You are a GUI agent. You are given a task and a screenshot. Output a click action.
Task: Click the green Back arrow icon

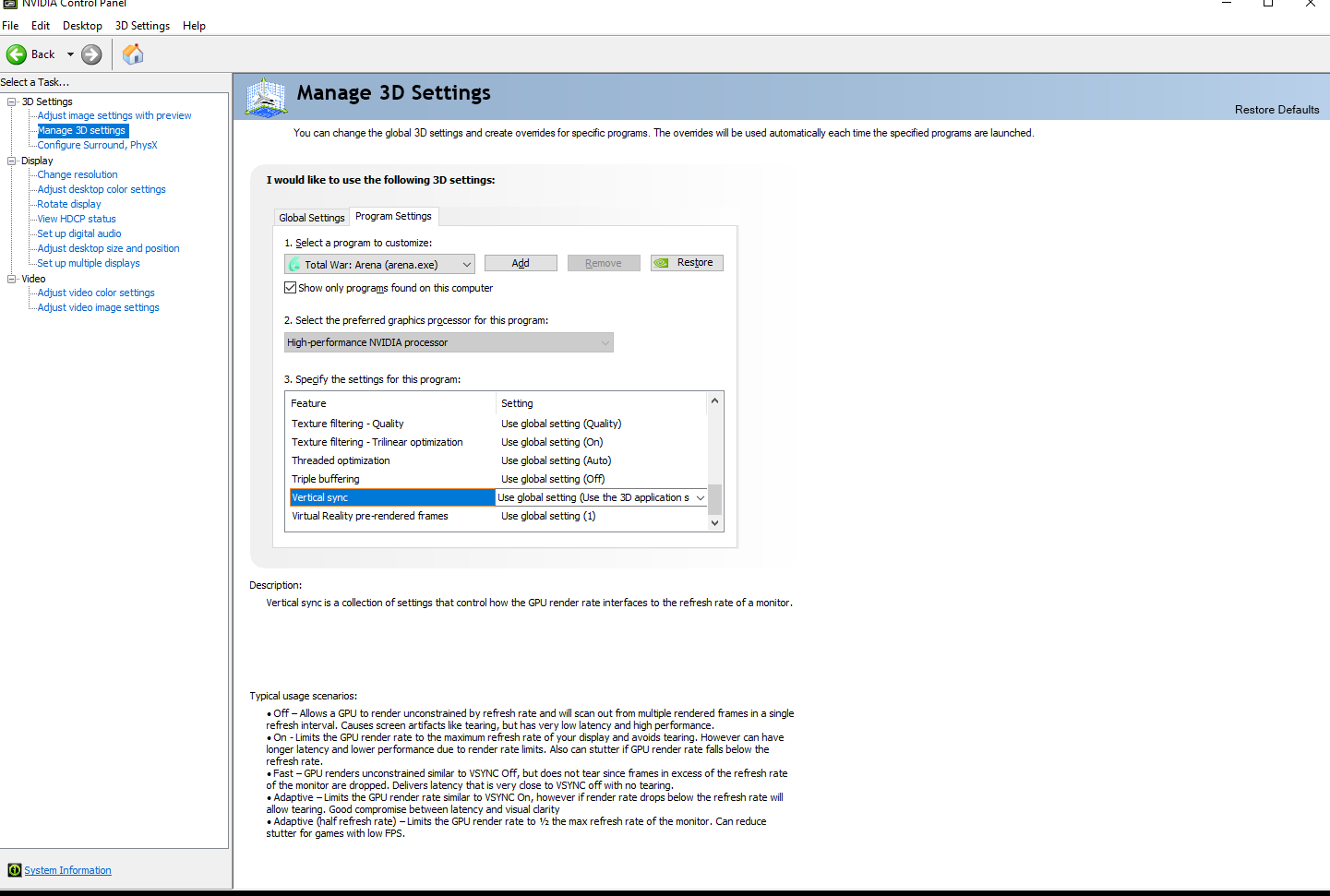coord(17,54)
